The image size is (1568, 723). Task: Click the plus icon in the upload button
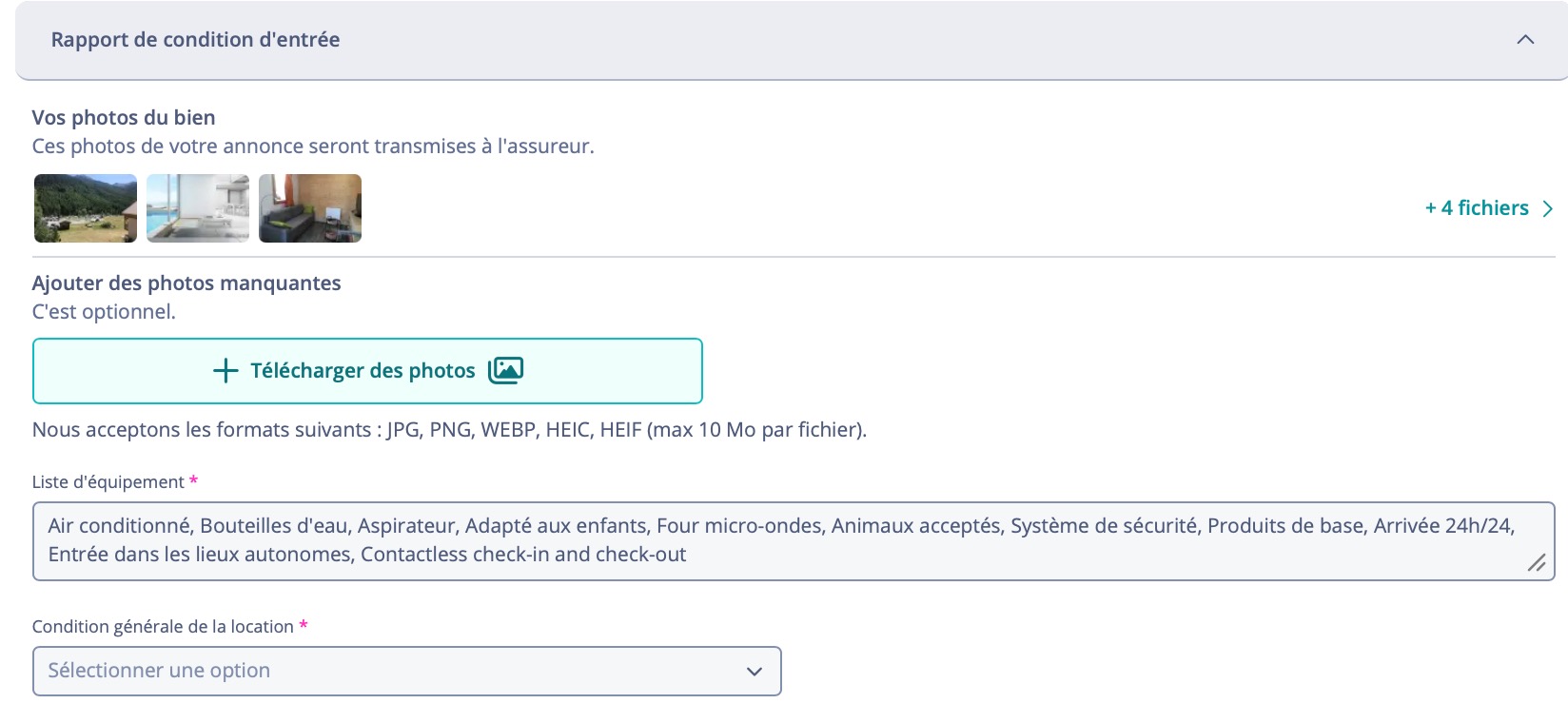(x=225, y=371)
